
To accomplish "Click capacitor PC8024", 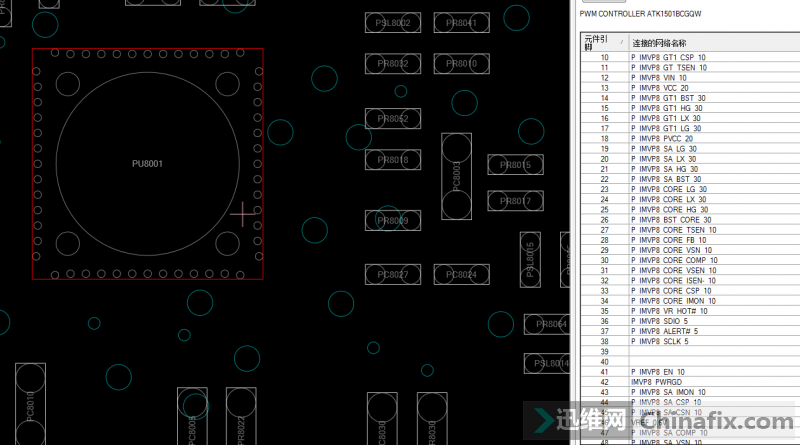I will pyautogui.click(x=461, y=274).
